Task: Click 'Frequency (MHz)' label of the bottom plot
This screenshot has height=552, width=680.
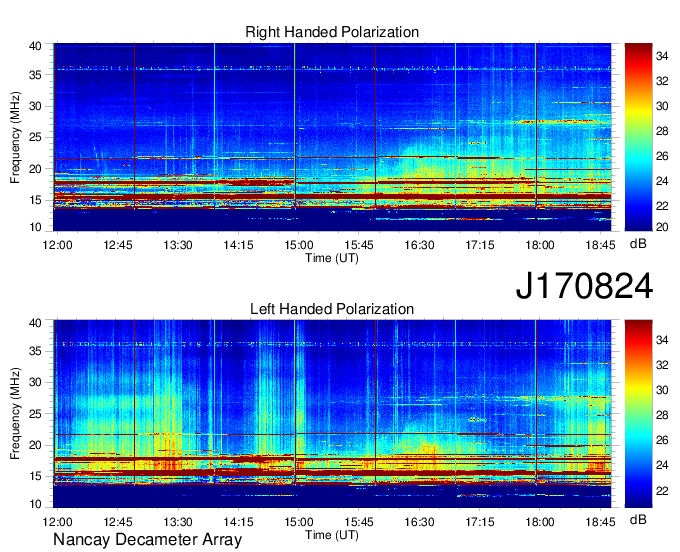Action: click(x=15, y=414)
